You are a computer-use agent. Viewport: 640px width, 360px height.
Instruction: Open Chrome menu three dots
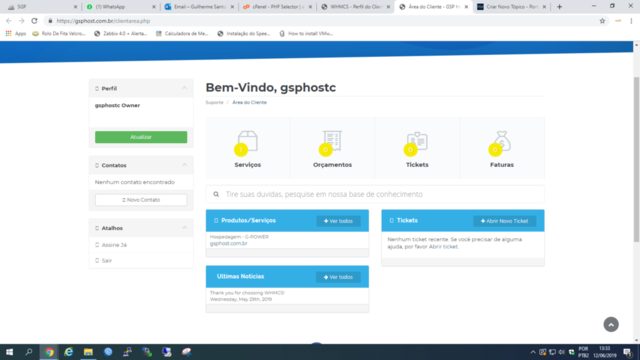click(631, 21)
